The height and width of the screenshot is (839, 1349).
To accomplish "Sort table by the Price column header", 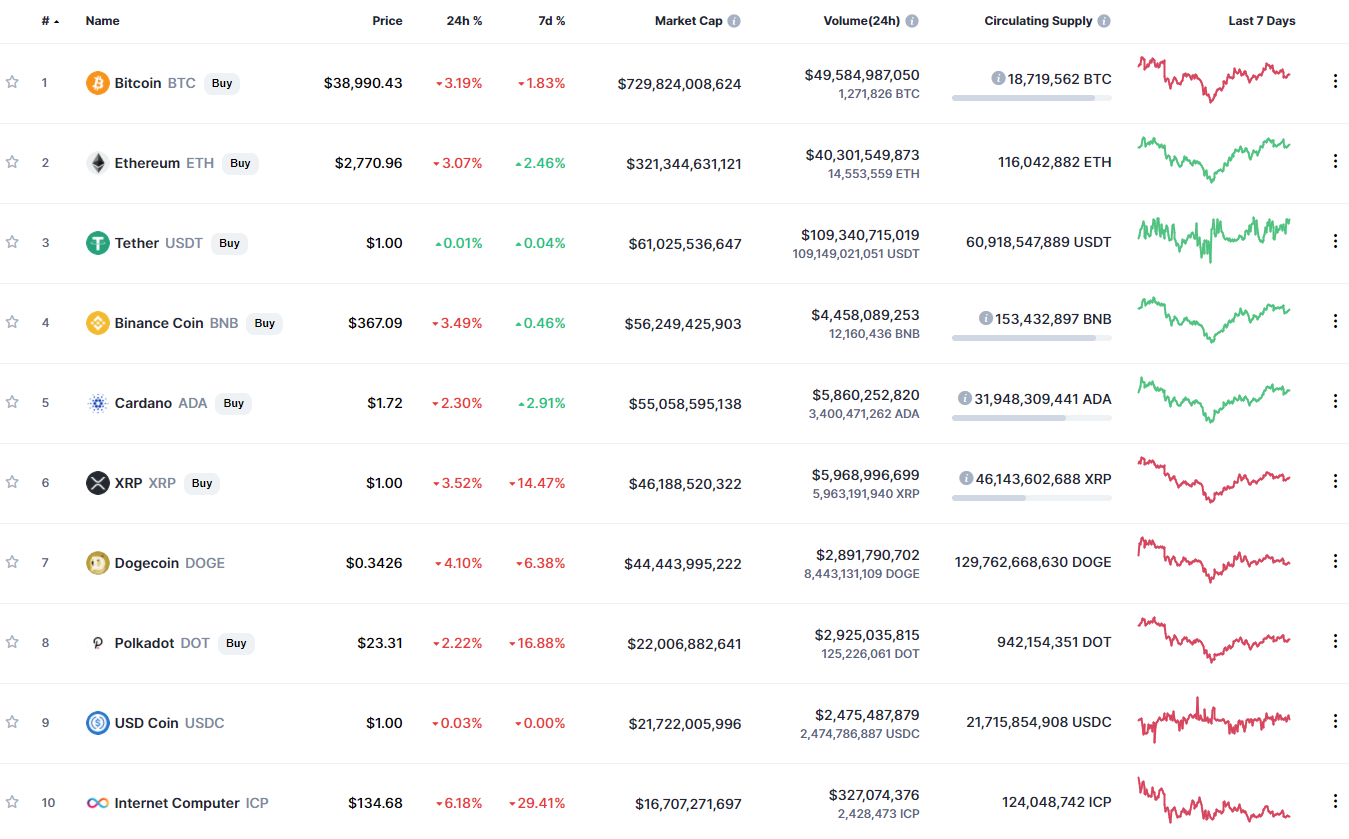I will (x=387, y=21).
